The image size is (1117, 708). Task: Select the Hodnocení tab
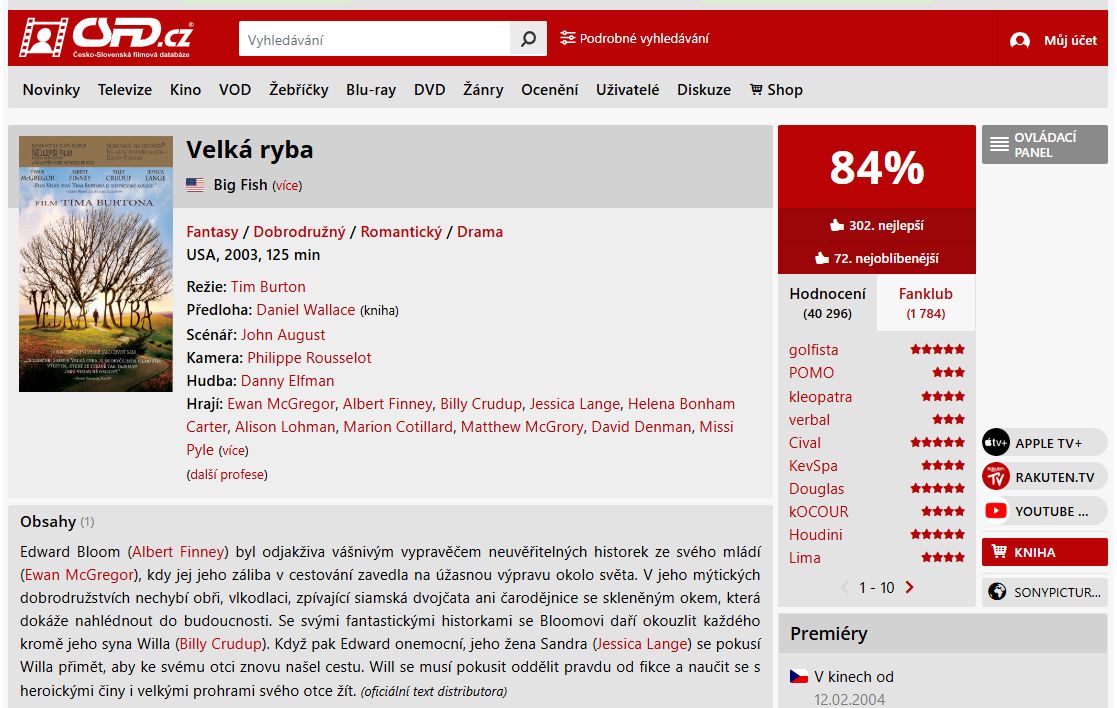tap(827, 303)
